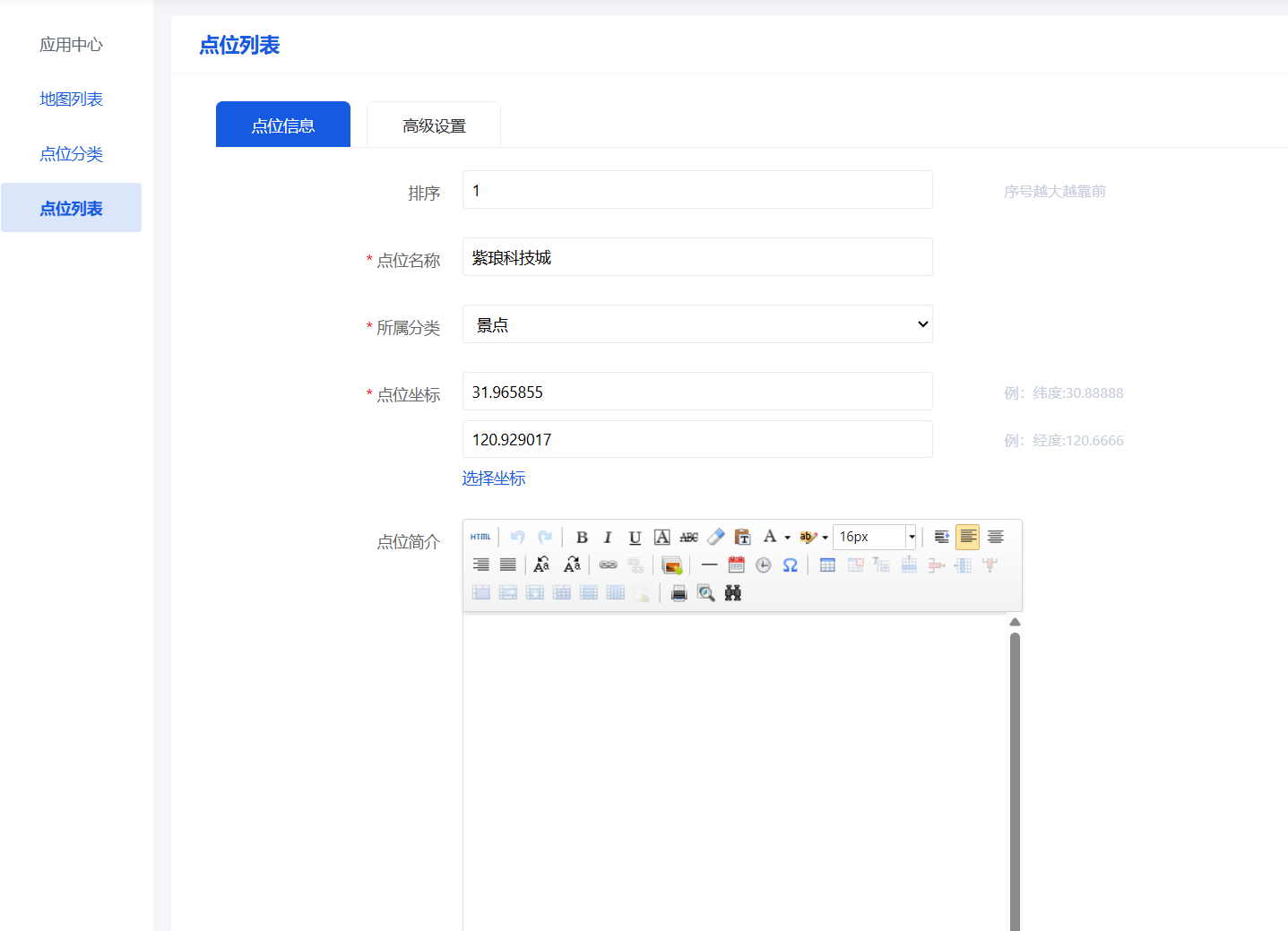Click the eraser clear-formatting icon
Image resolution: width=1288 pixels, height=931 pixels.
(x=715, y=537)
